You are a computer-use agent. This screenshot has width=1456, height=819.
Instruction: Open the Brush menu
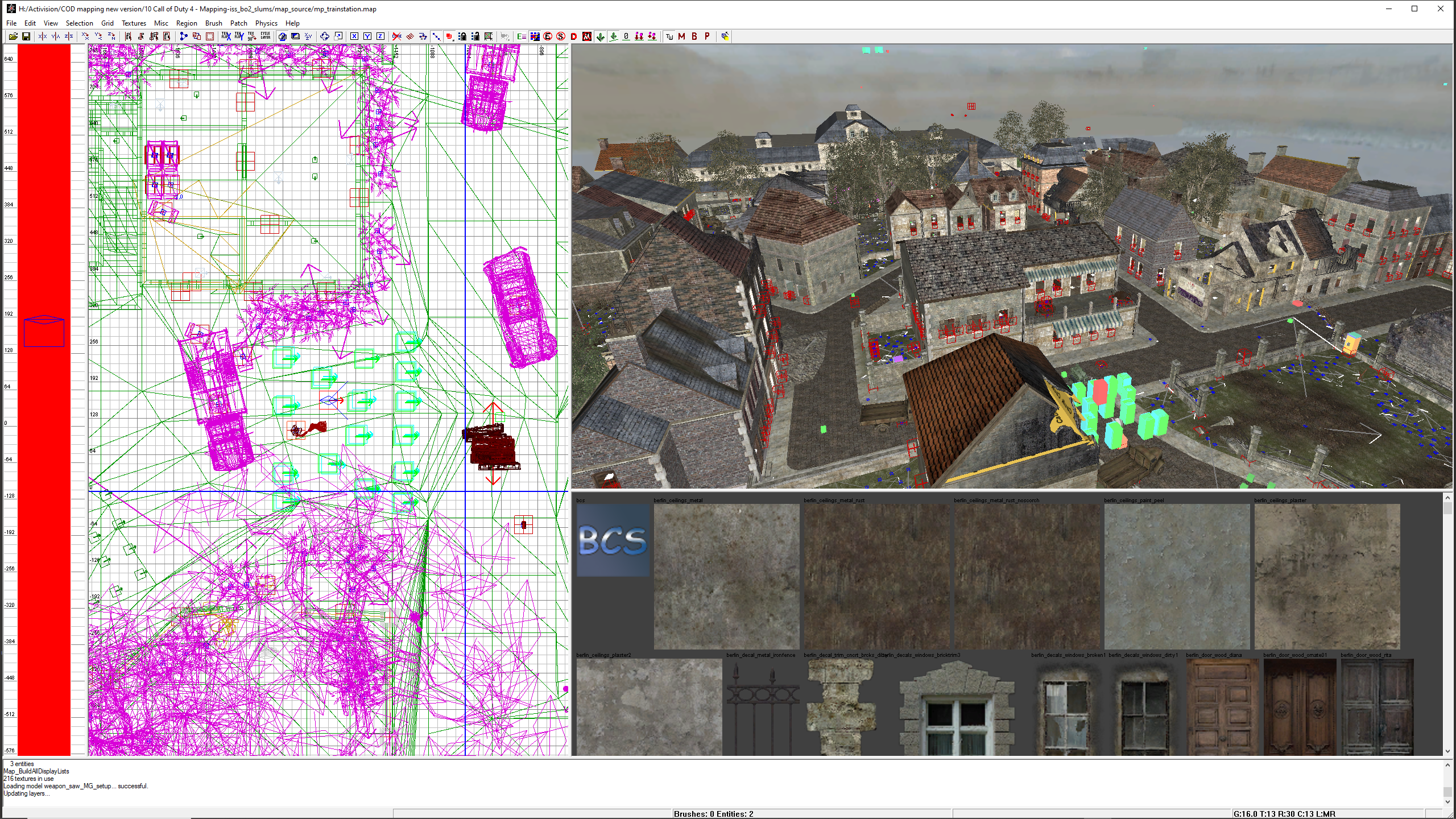pyautogui.click(x=214, y=23)
